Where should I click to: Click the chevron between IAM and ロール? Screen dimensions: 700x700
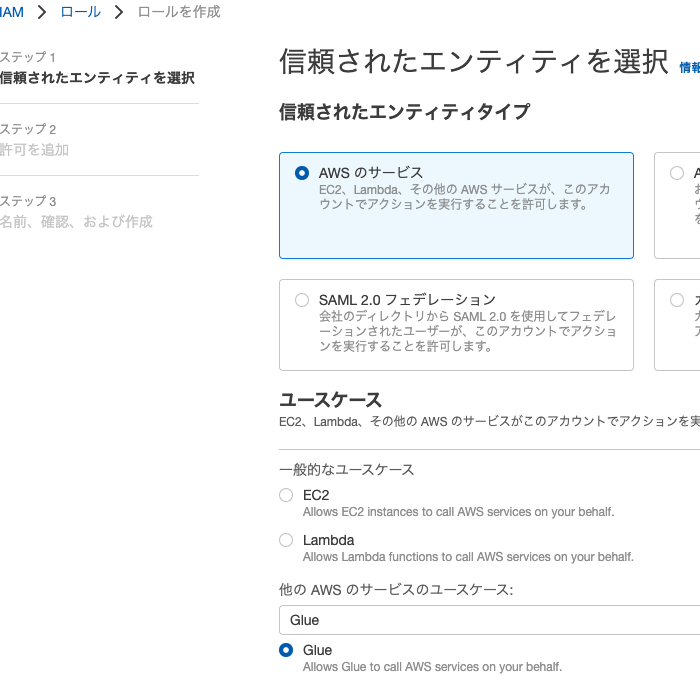click(42, 12)
